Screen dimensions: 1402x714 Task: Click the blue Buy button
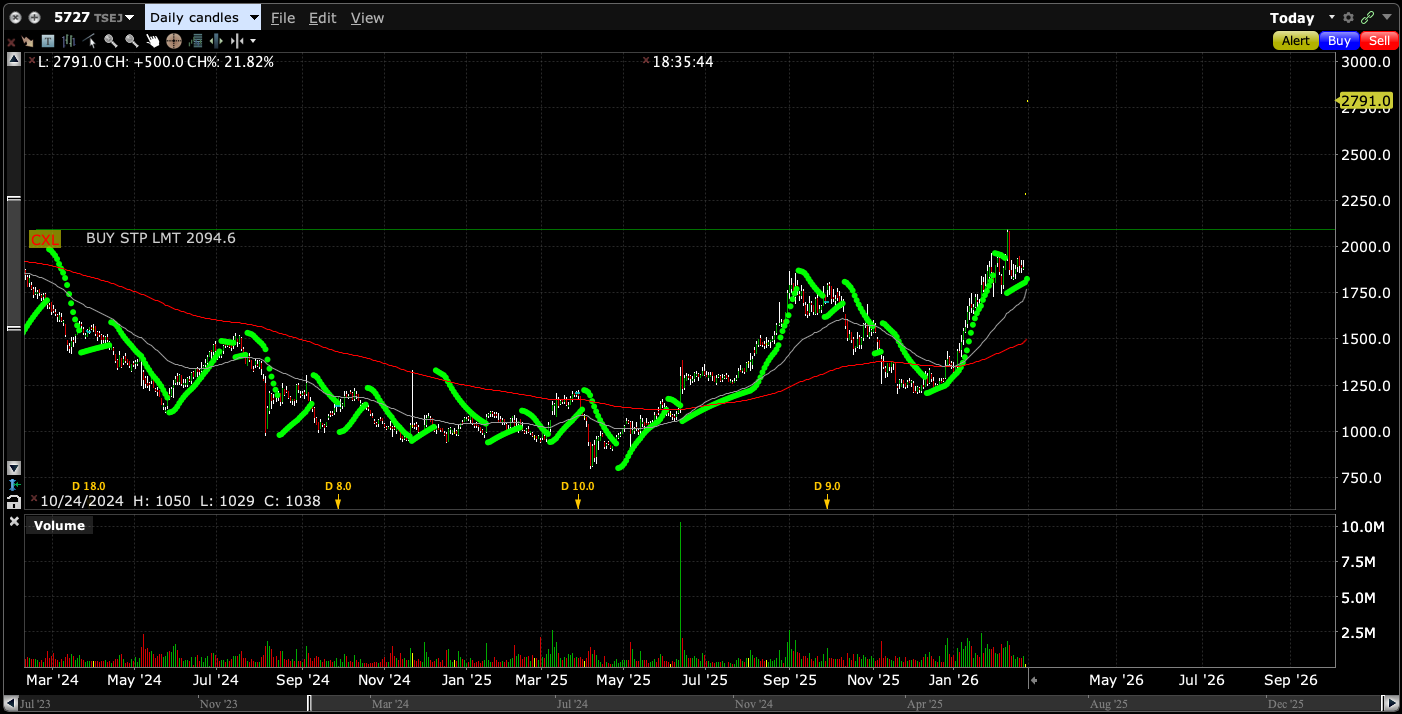[x=1339, y=41]
